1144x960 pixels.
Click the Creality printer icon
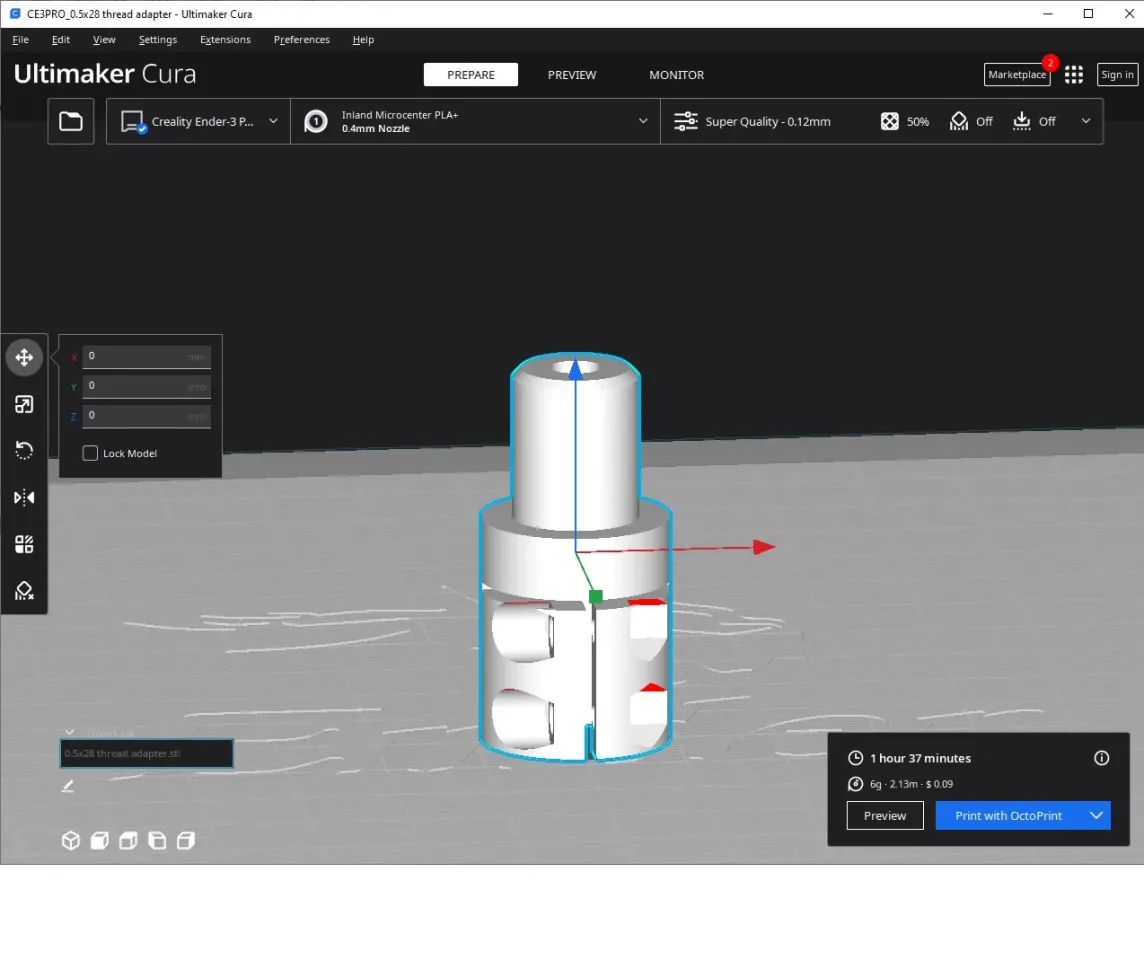pyautogui.click(x=134, y=122)
